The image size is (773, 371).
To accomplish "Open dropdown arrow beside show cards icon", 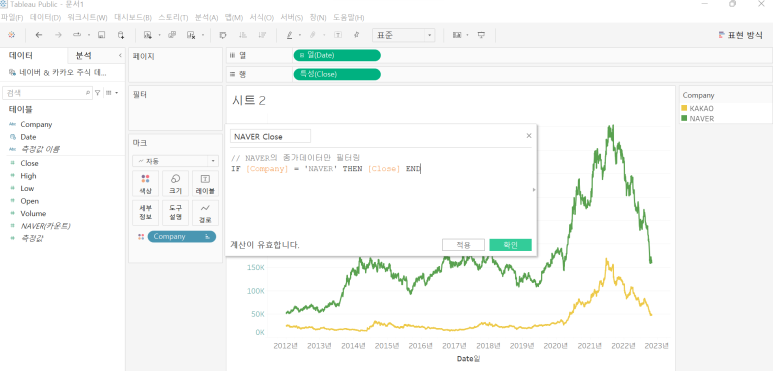I will click(x=467, y=35).
